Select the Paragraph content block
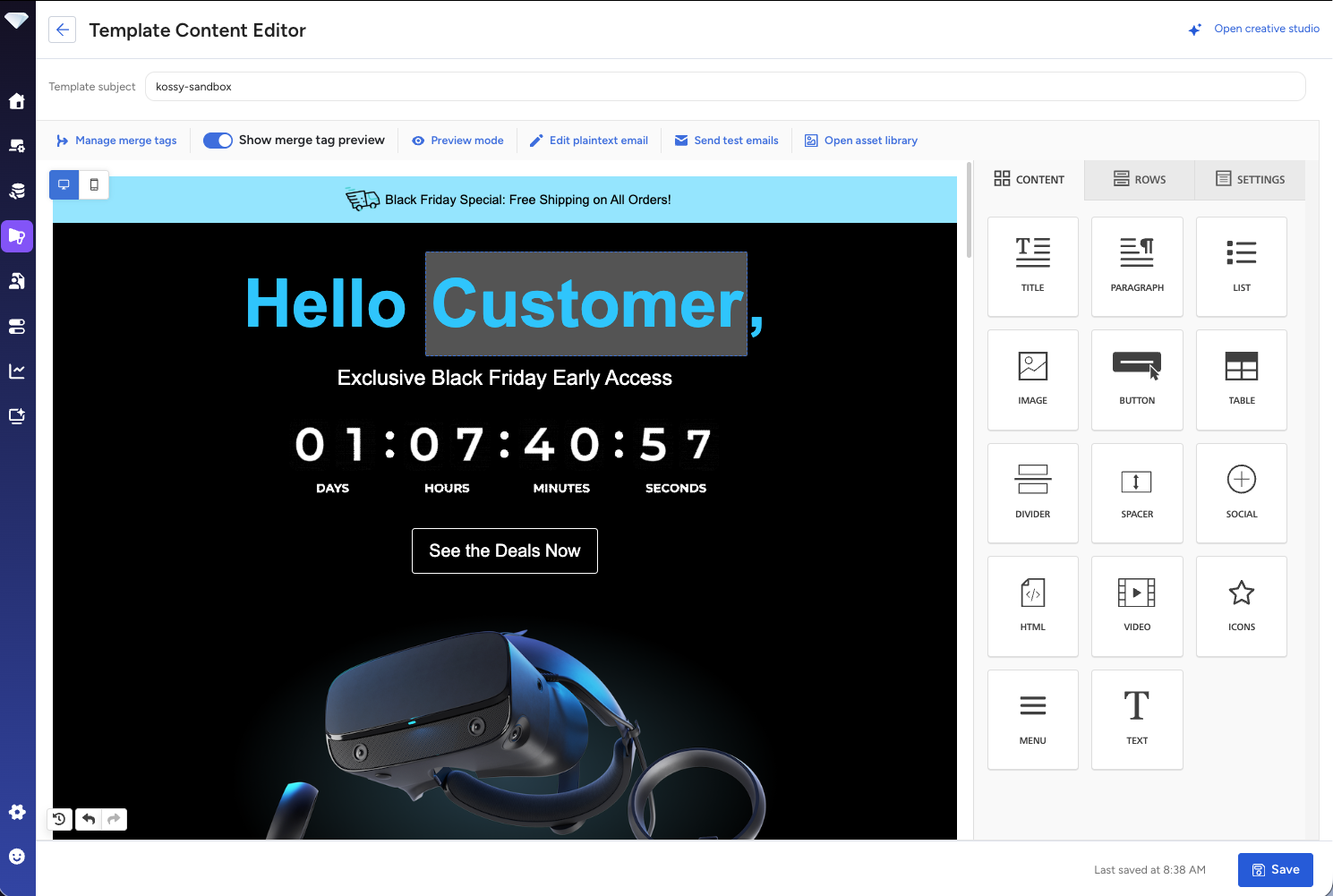This screenshot has height=896, width=1333. click(1137, 267)
